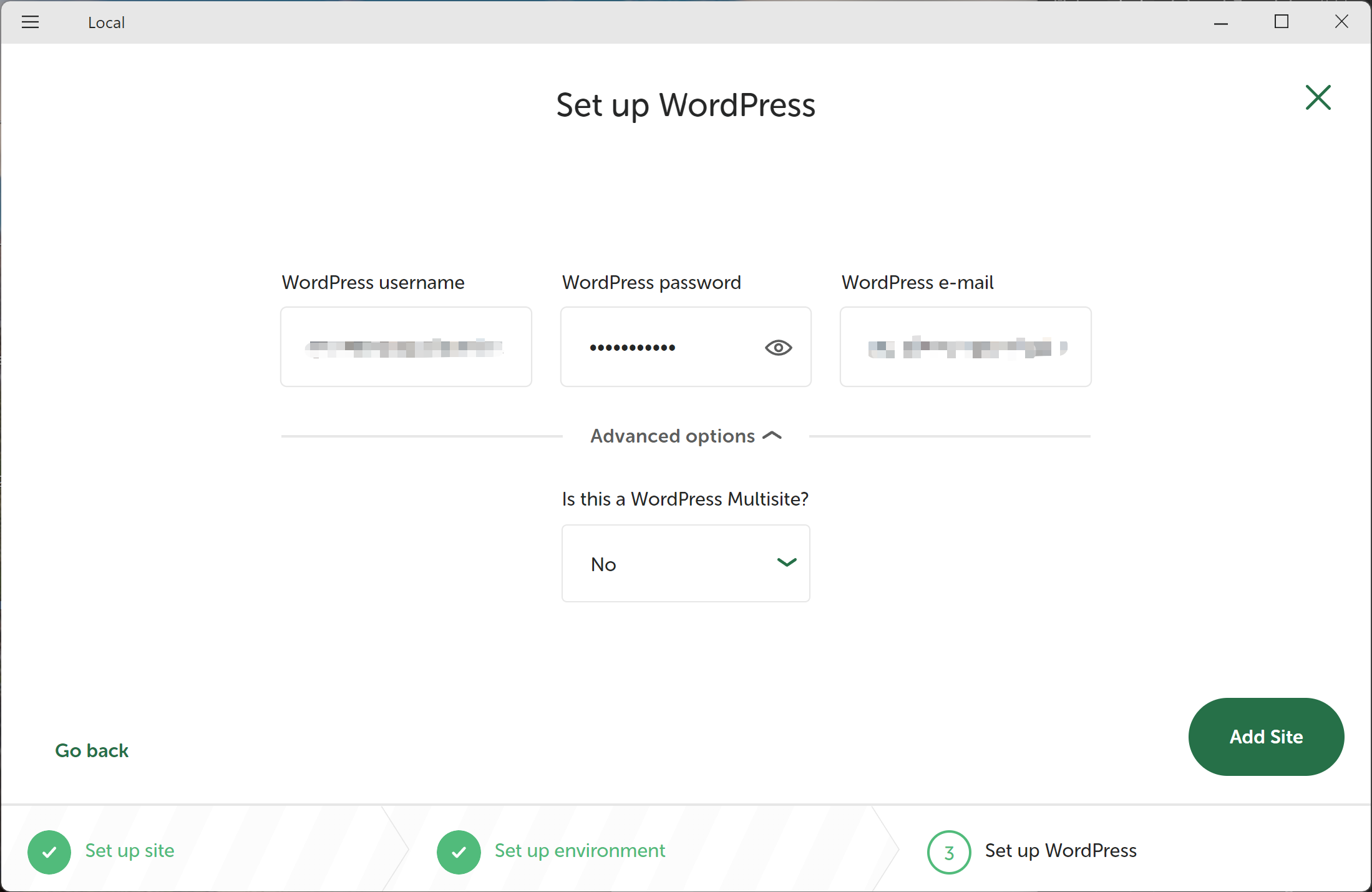Close the site setup with green X
The height and width of the screenshot is (892, 1372).
coord(1318,97)
